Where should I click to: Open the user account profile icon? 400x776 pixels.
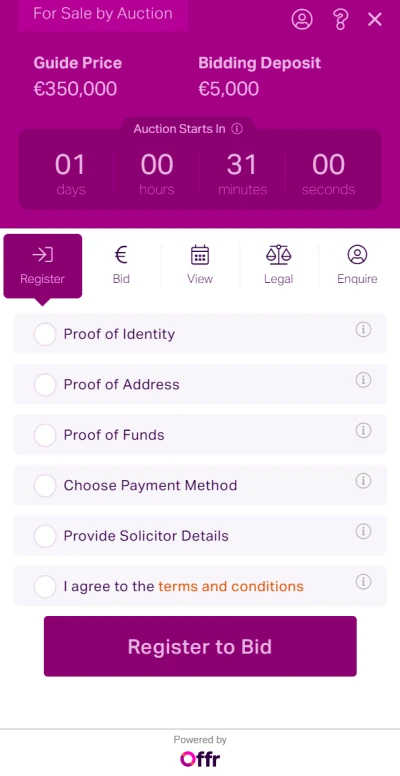(x=301, y=19)
